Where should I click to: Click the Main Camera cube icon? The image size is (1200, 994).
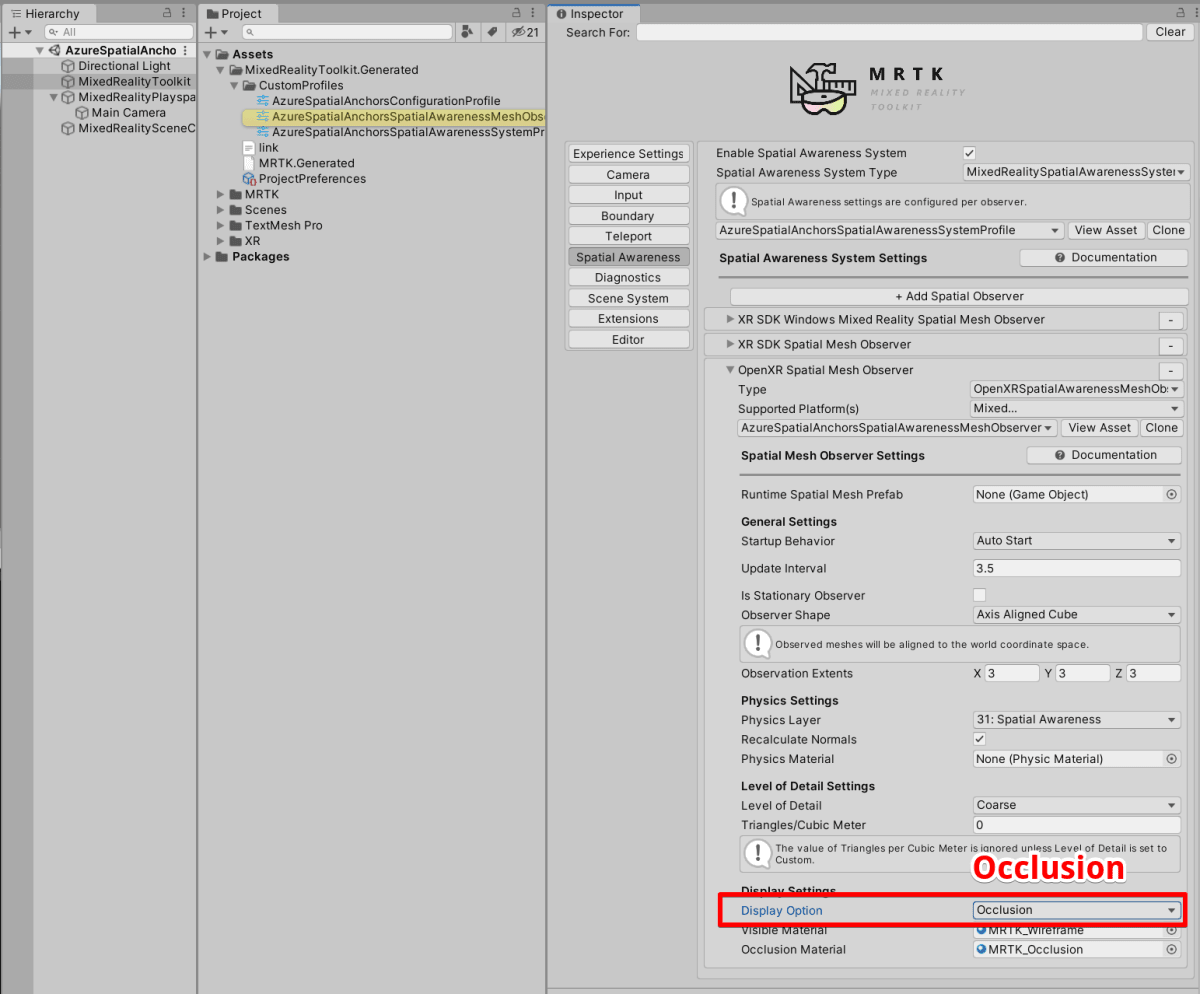(x=82, y=113)
